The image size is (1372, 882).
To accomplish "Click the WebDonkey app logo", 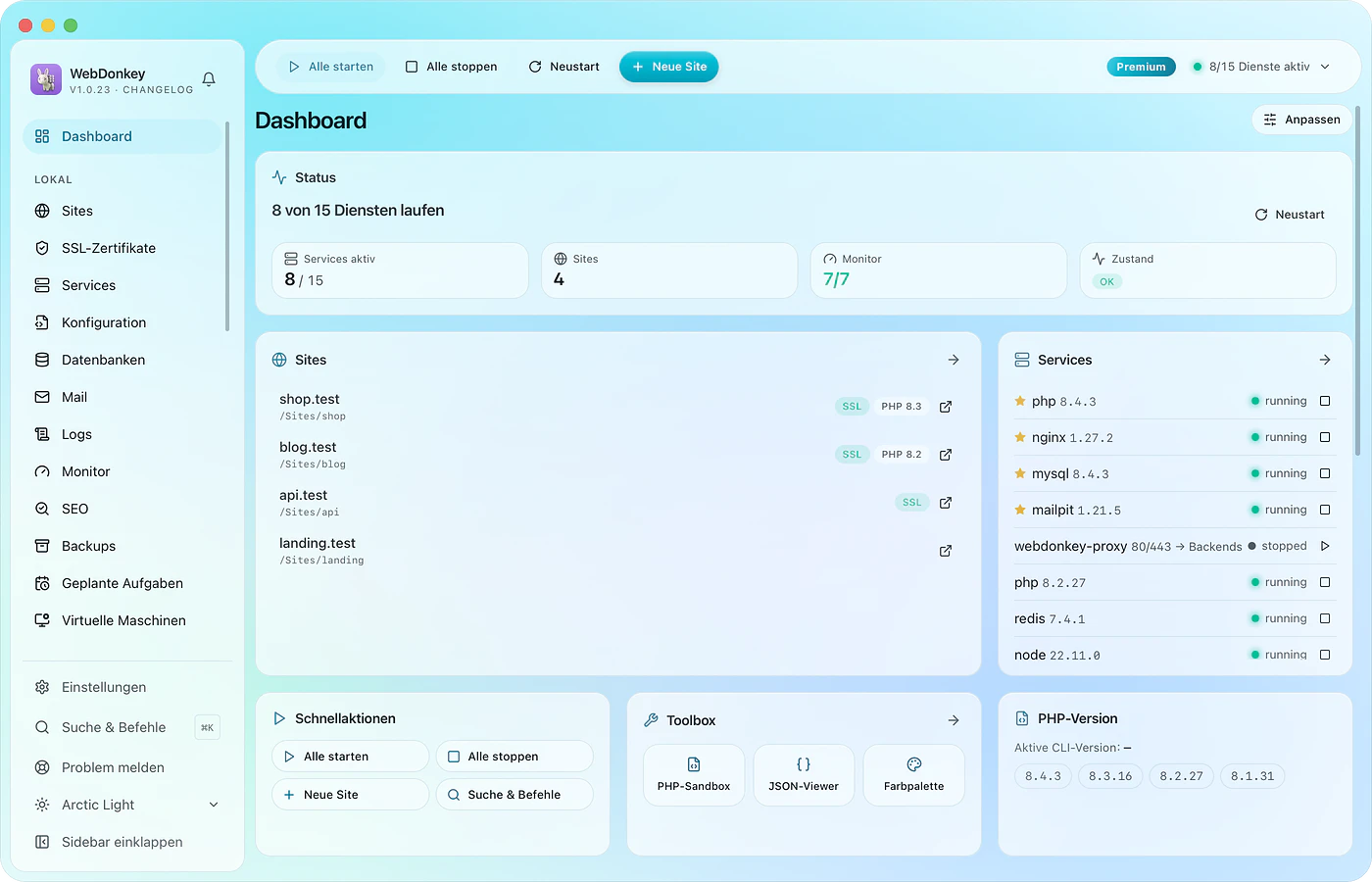I will [46, 79].
